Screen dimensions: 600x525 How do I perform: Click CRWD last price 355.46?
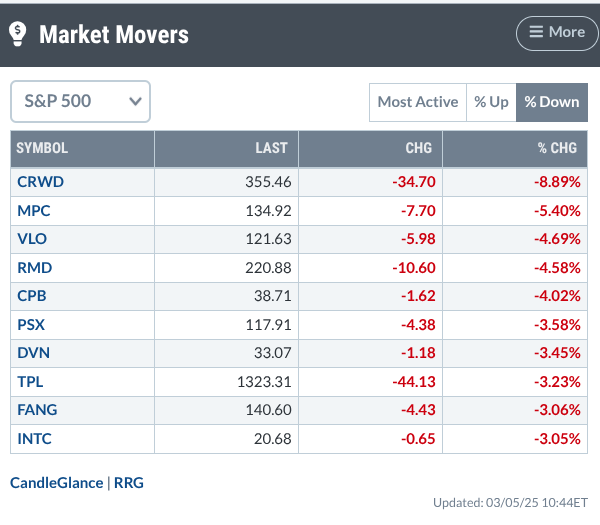268,182
